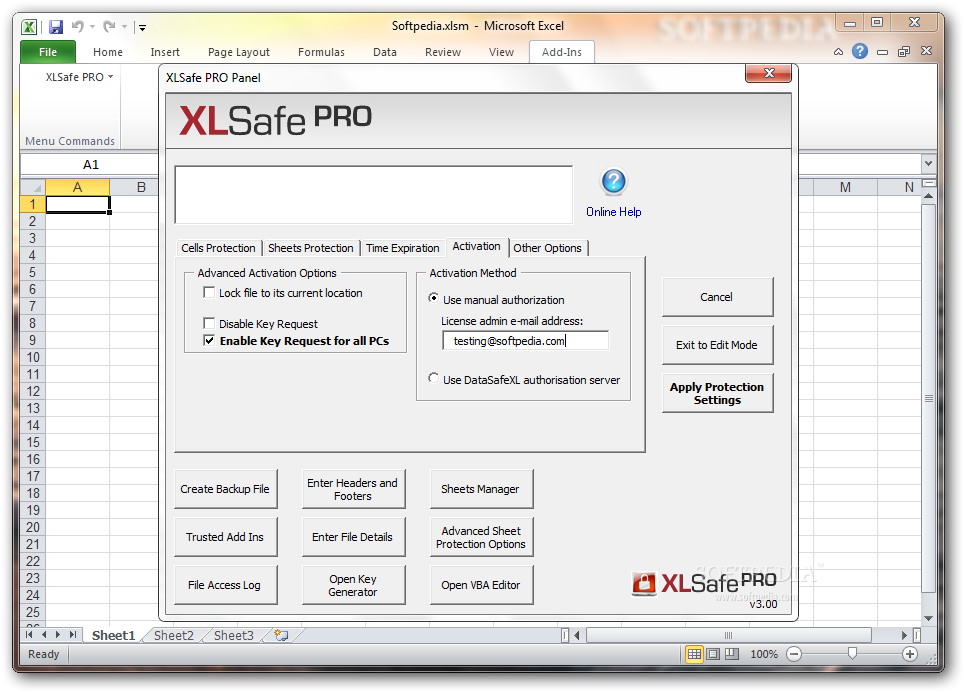
Task: Click the Name Box showing A1
Action: (90, 164)
